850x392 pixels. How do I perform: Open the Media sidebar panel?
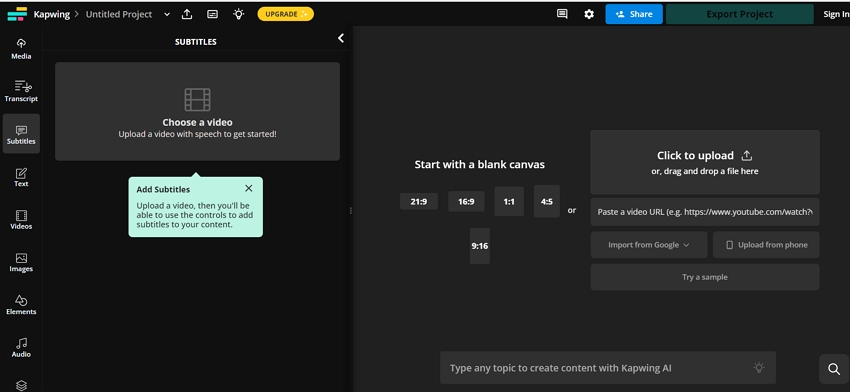tap(21, 49)
